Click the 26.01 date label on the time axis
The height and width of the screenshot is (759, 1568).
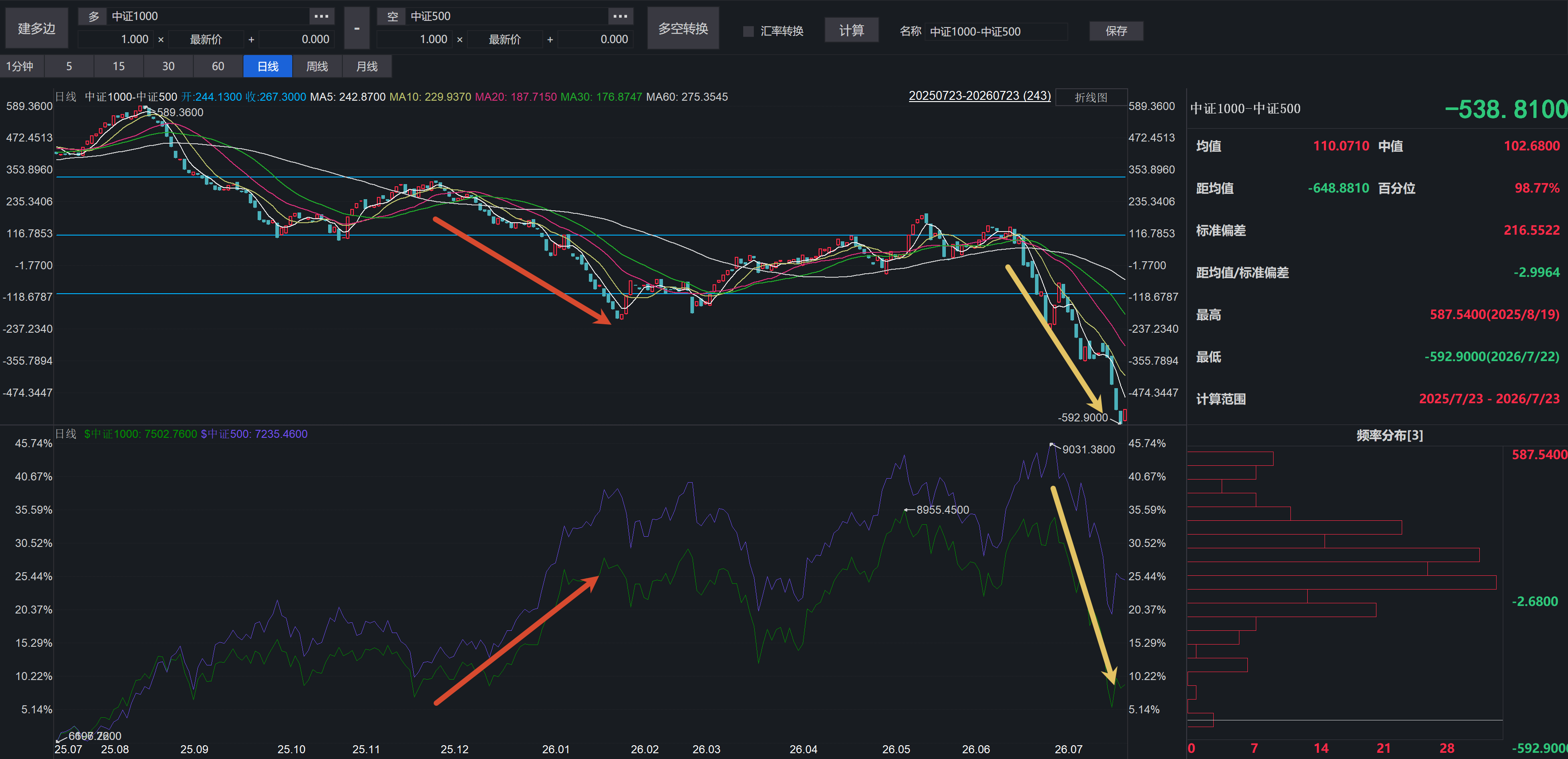[x=556, y=749]
